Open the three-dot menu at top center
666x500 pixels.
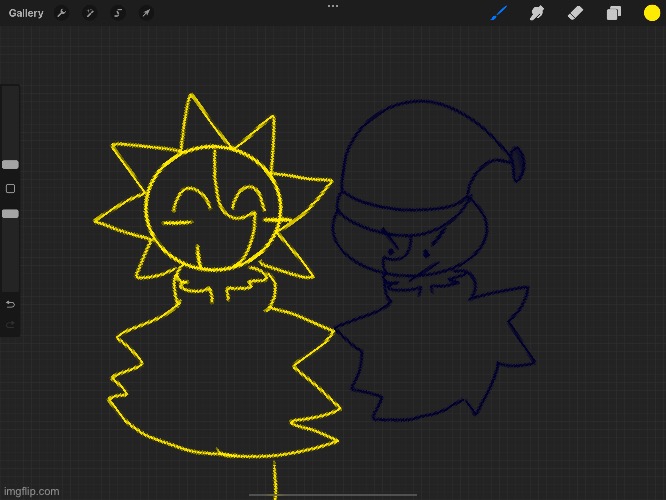pyautogui.click(x=333, y=6)
